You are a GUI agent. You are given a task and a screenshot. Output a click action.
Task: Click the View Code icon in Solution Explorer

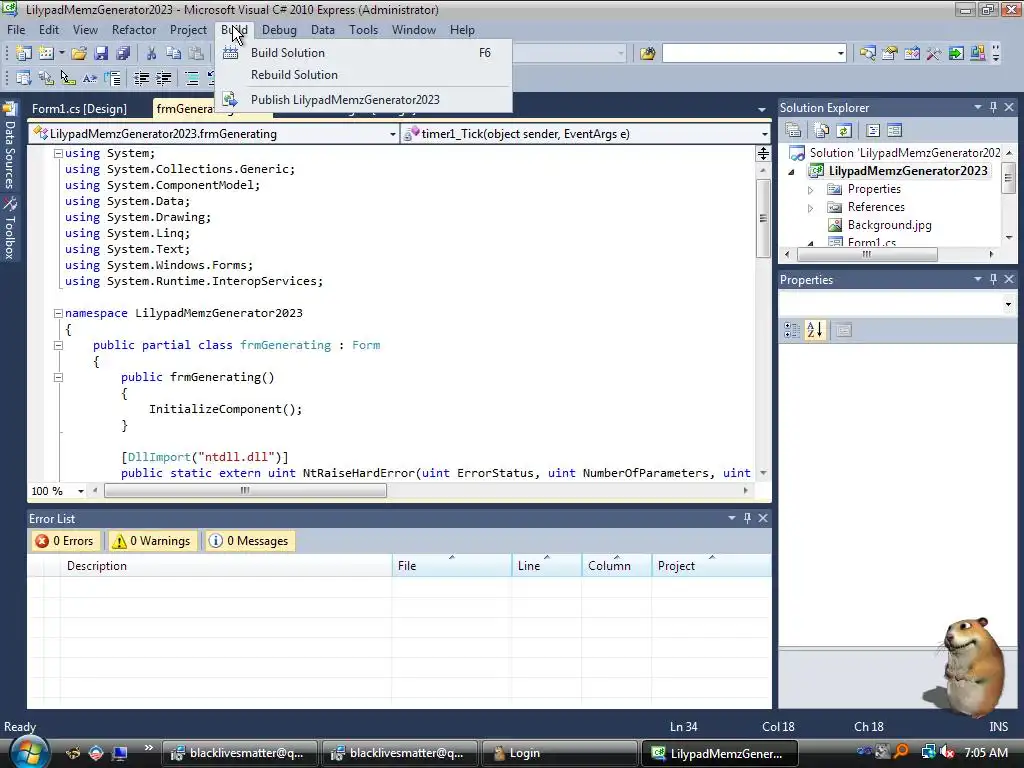872,130
